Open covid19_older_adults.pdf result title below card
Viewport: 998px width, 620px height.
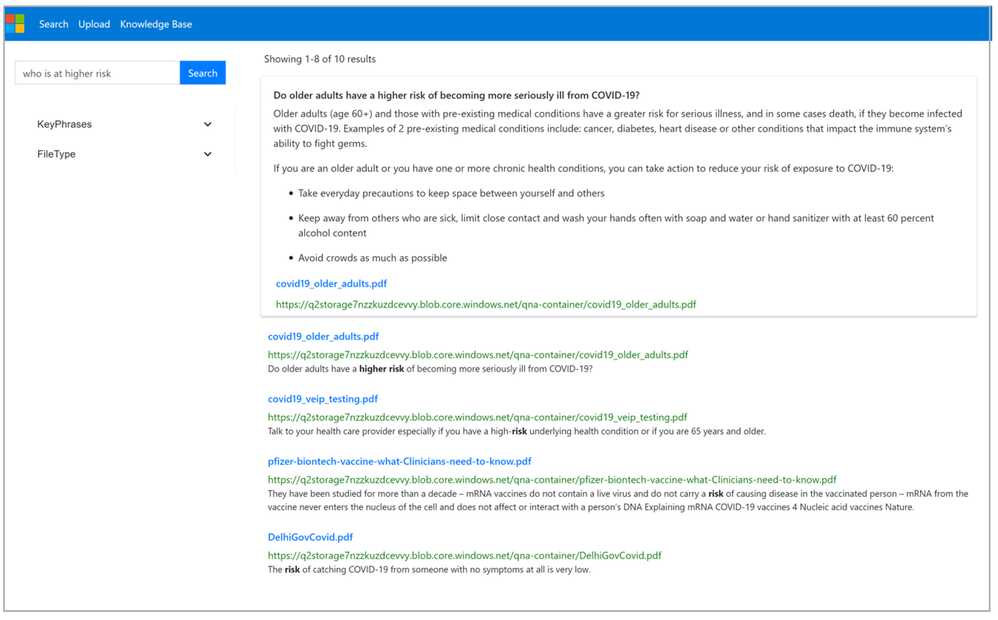323,336
